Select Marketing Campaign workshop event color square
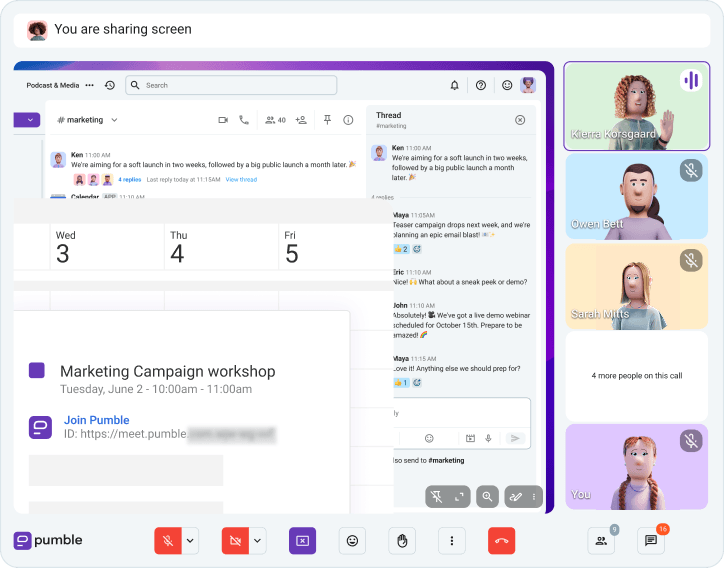724x568 pixels. pyautogui.click(x=36, y=370)
